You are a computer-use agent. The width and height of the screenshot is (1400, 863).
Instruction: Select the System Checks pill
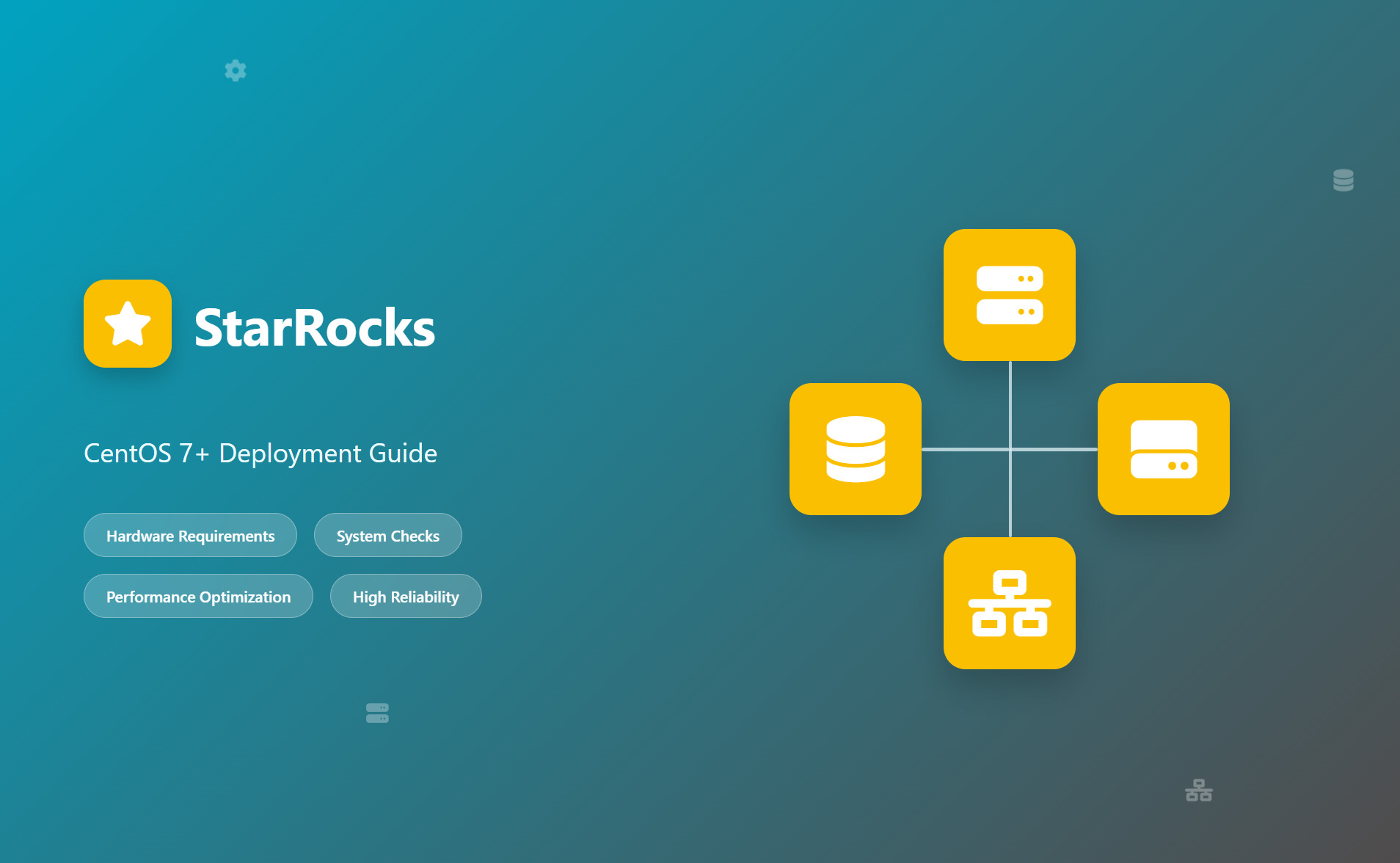(x=387, y=535)
